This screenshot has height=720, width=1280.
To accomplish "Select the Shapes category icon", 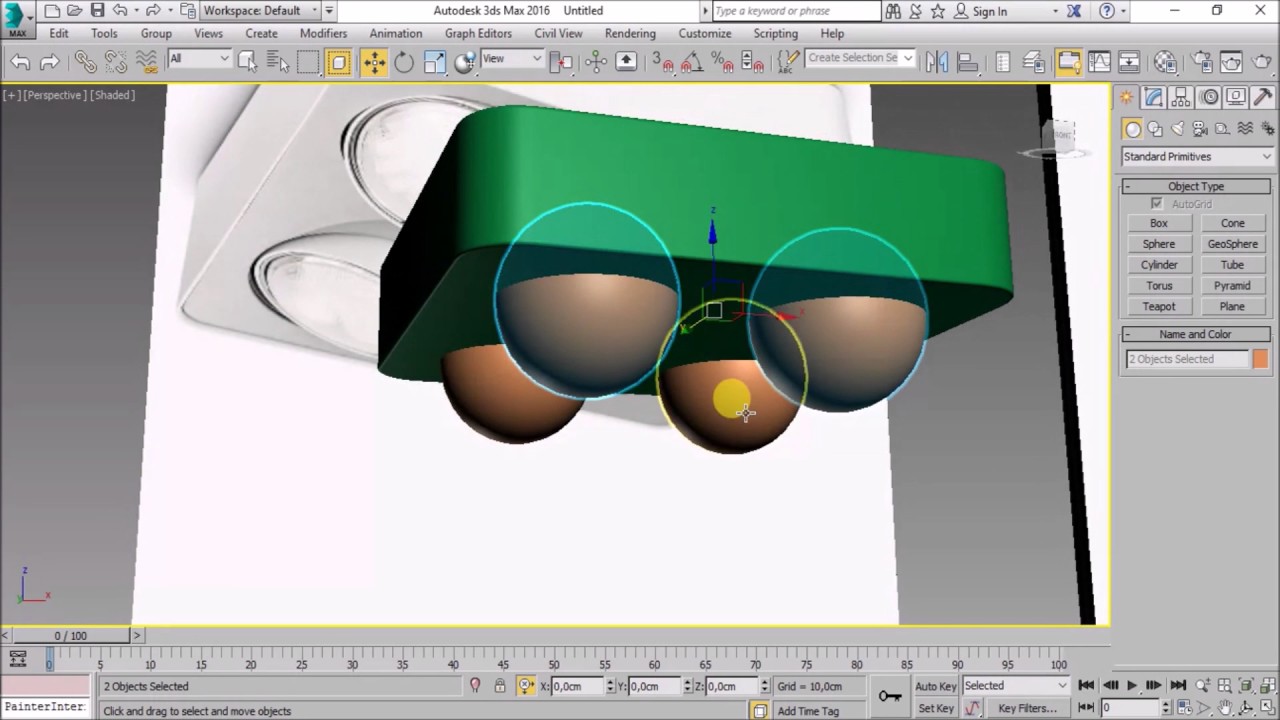I will 1155,129.
